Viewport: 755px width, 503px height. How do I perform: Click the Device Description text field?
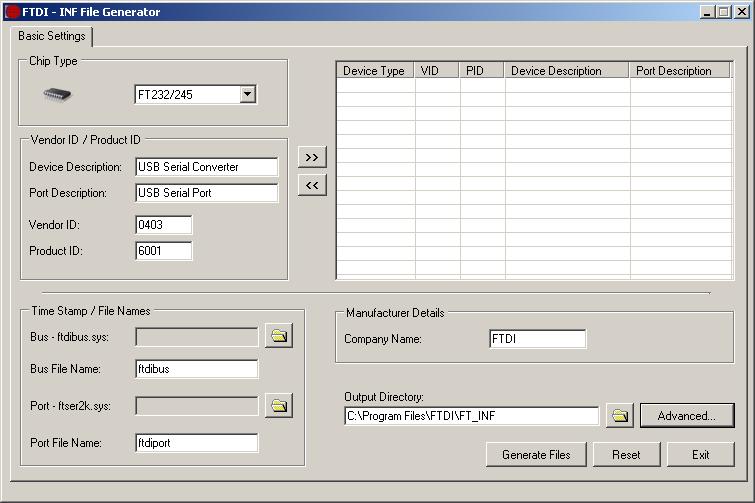click(206, 167)
